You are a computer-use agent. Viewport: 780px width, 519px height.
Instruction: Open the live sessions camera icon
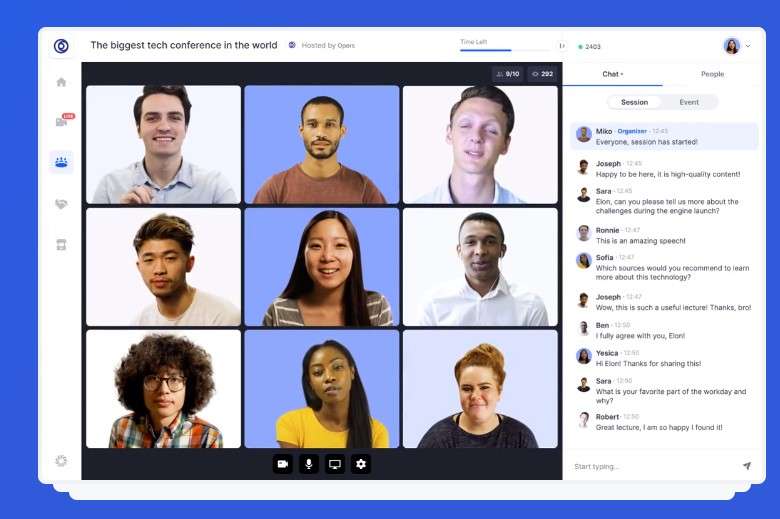tap(62, 121)
